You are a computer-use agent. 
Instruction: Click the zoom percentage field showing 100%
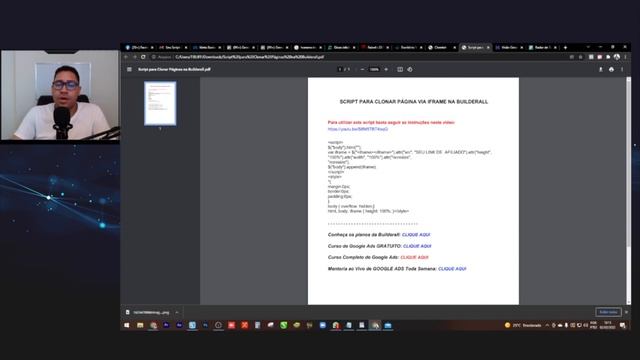pos(374,69)
